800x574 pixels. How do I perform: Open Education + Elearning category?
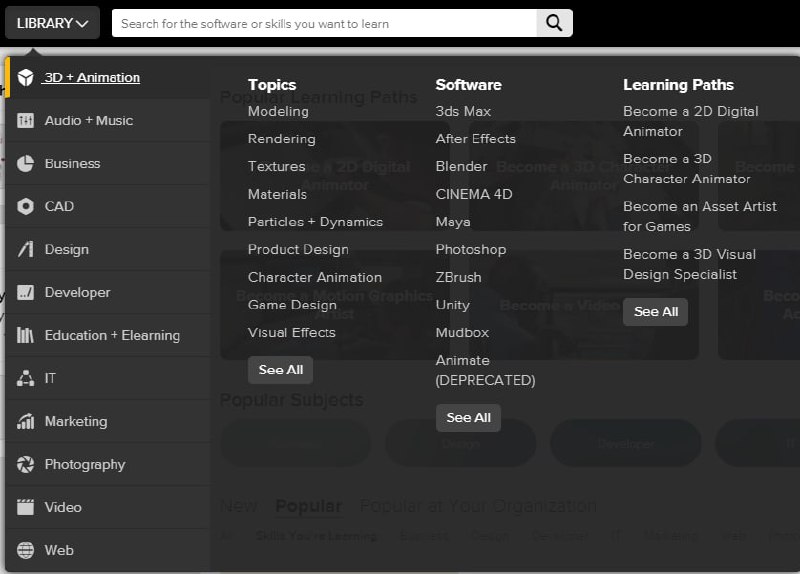coord(112,335)
